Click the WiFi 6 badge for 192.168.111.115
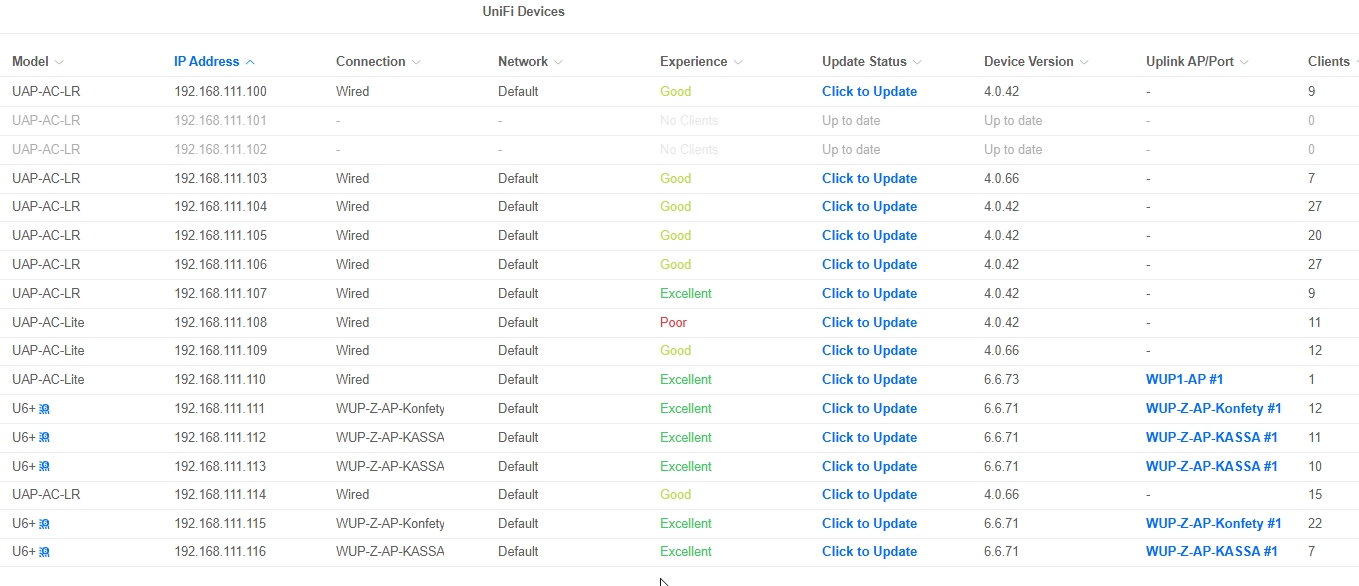Viewport: 1359px width, 586px height. click(x=44, y=524)
